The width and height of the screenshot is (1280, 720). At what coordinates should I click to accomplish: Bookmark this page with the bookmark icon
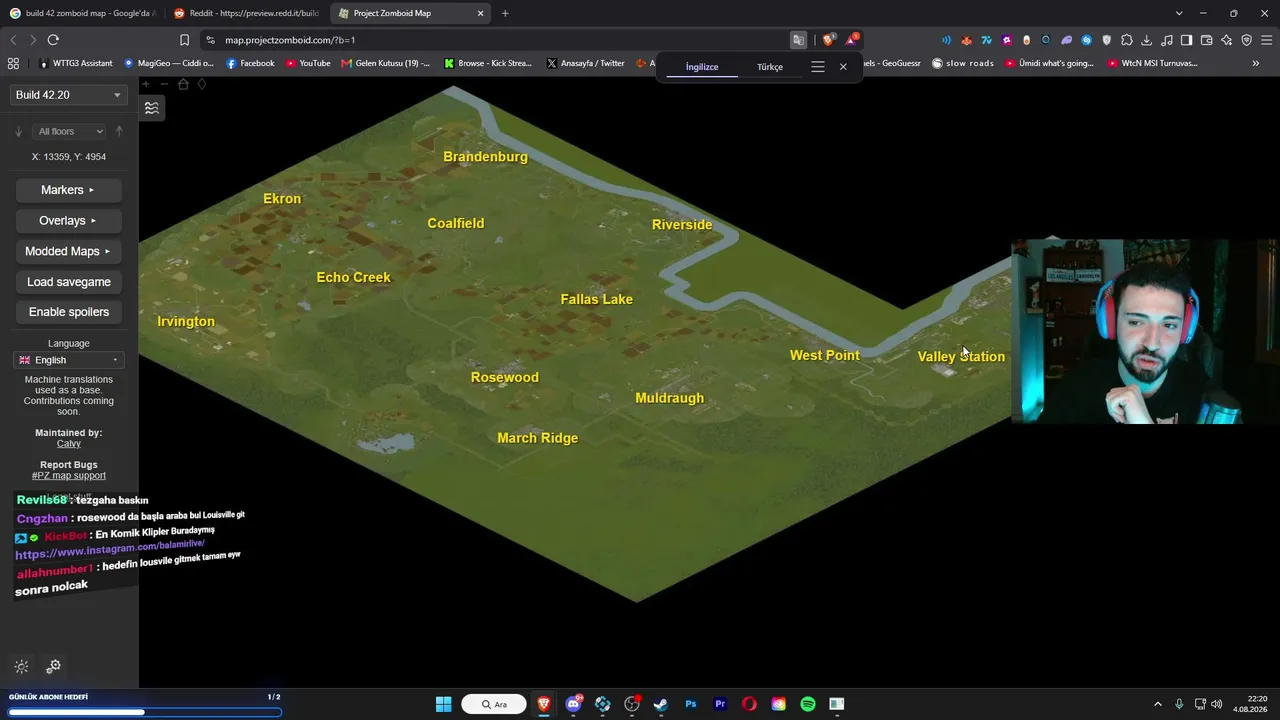pos(184,40)
